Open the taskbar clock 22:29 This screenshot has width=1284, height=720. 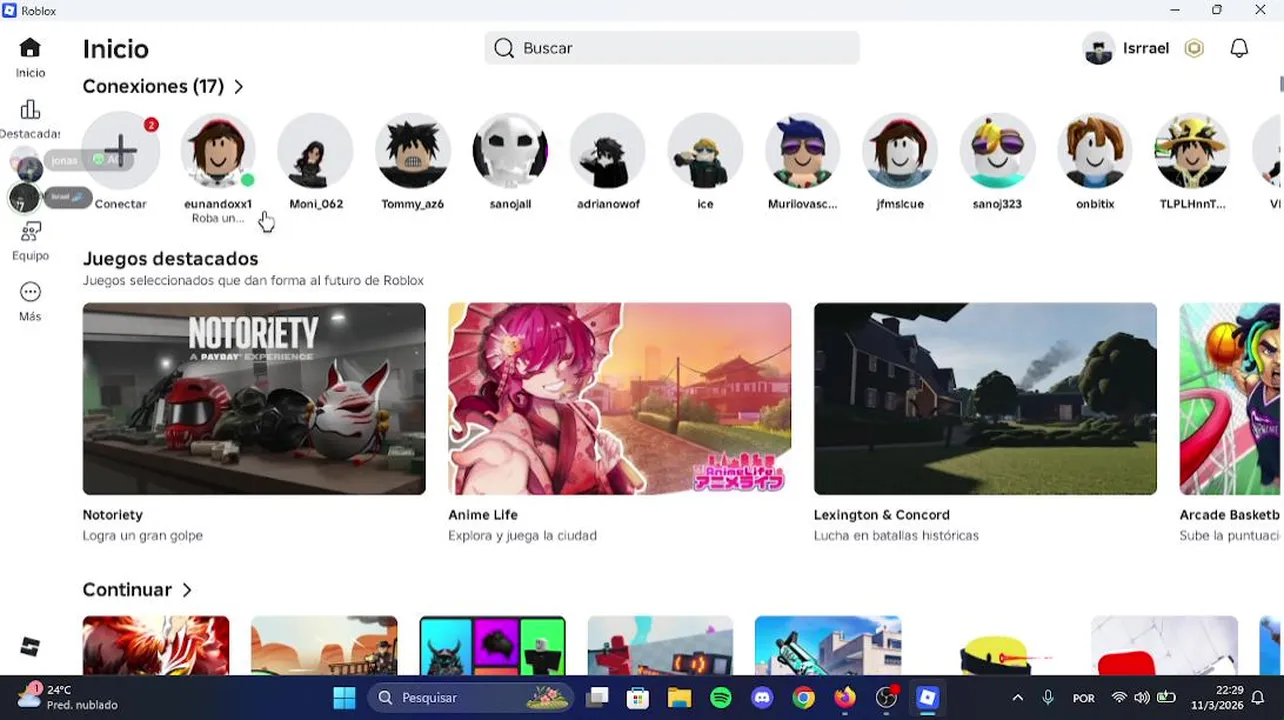pos(1216,697)
